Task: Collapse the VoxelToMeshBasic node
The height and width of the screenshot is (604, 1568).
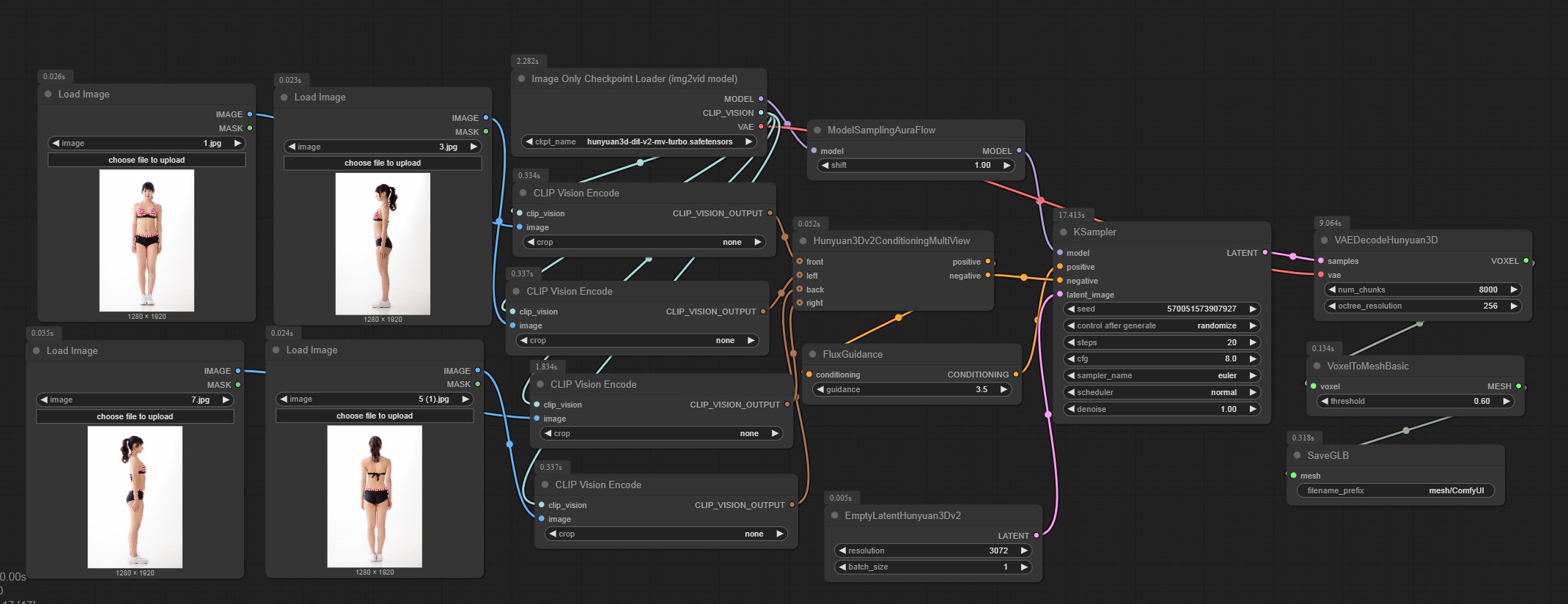Action: pyautogui.click(x=1317, y=367)
